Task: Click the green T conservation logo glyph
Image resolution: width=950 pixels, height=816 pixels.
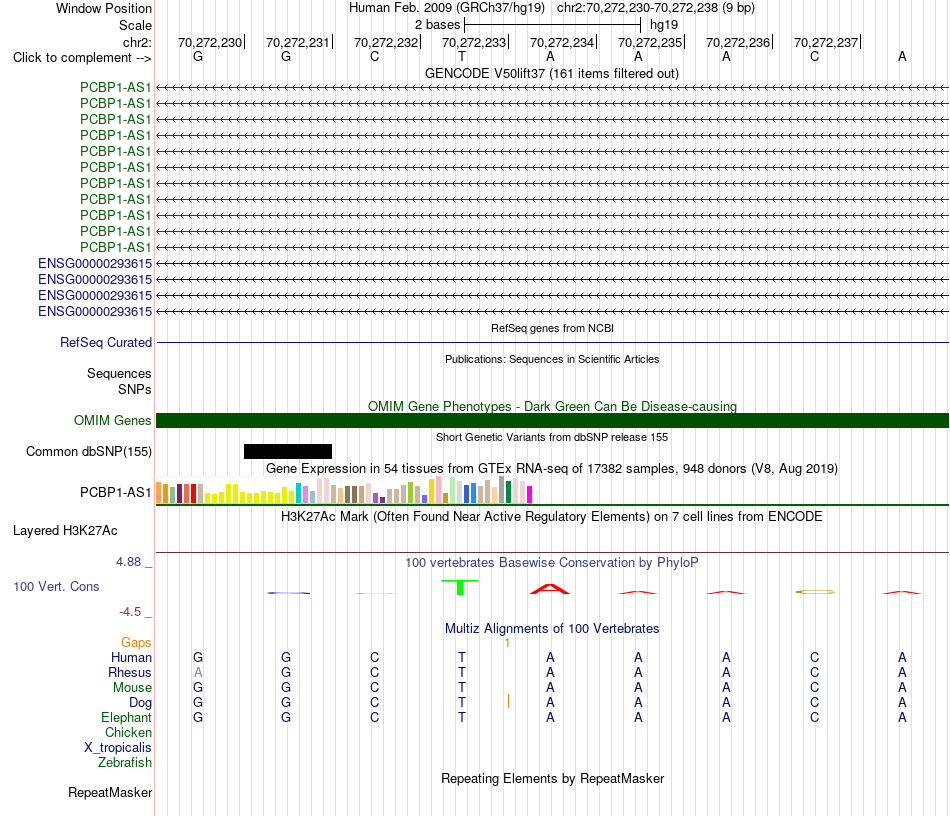Action: pyautogui.click(x=460, y=587)
